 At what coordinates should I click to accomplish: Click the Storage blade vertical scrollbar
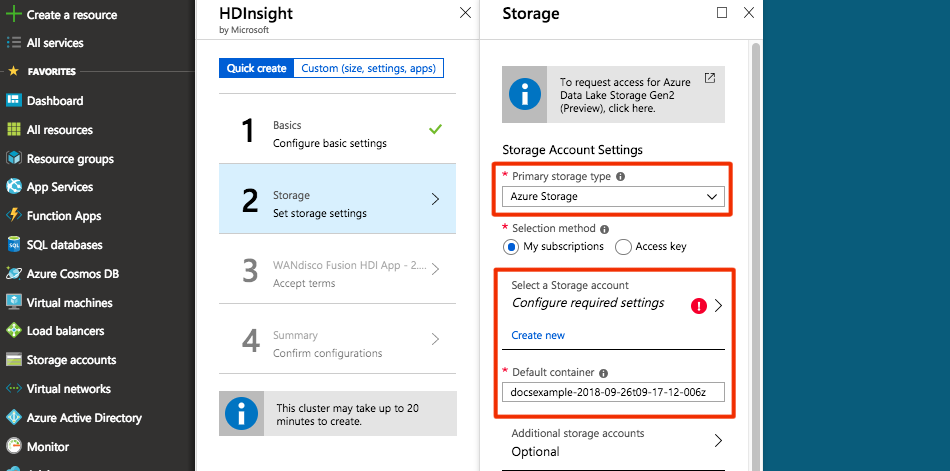(x=756, y=255)
